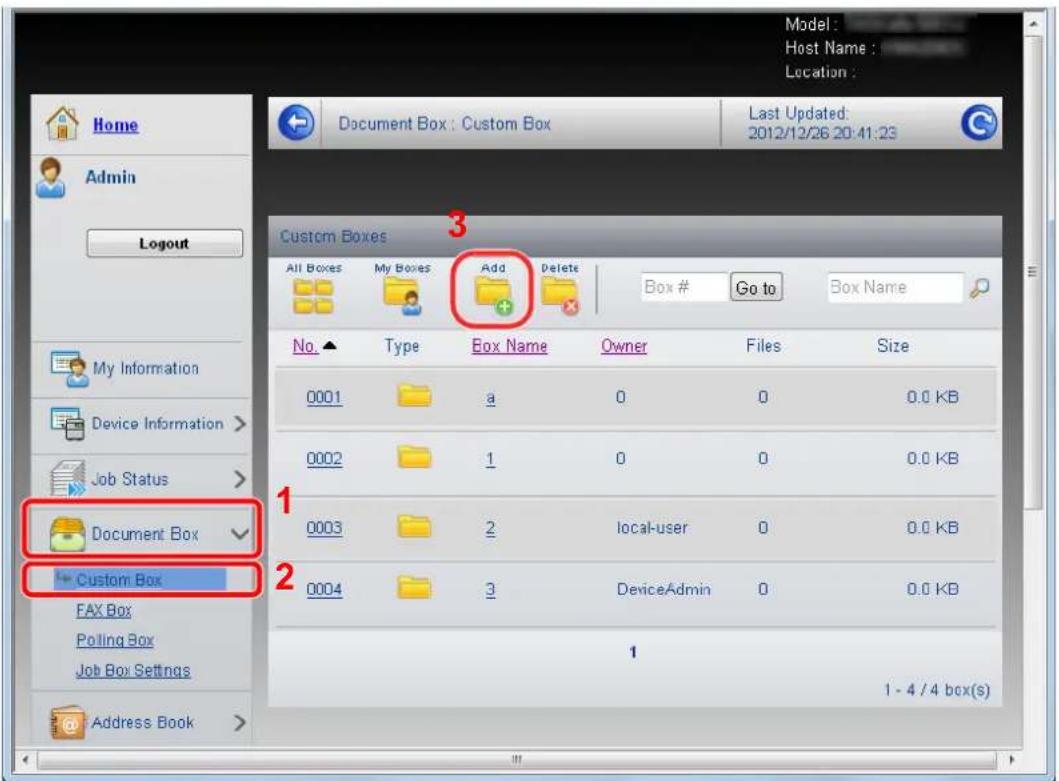Click folder icon of box 0003

[414, 526]
